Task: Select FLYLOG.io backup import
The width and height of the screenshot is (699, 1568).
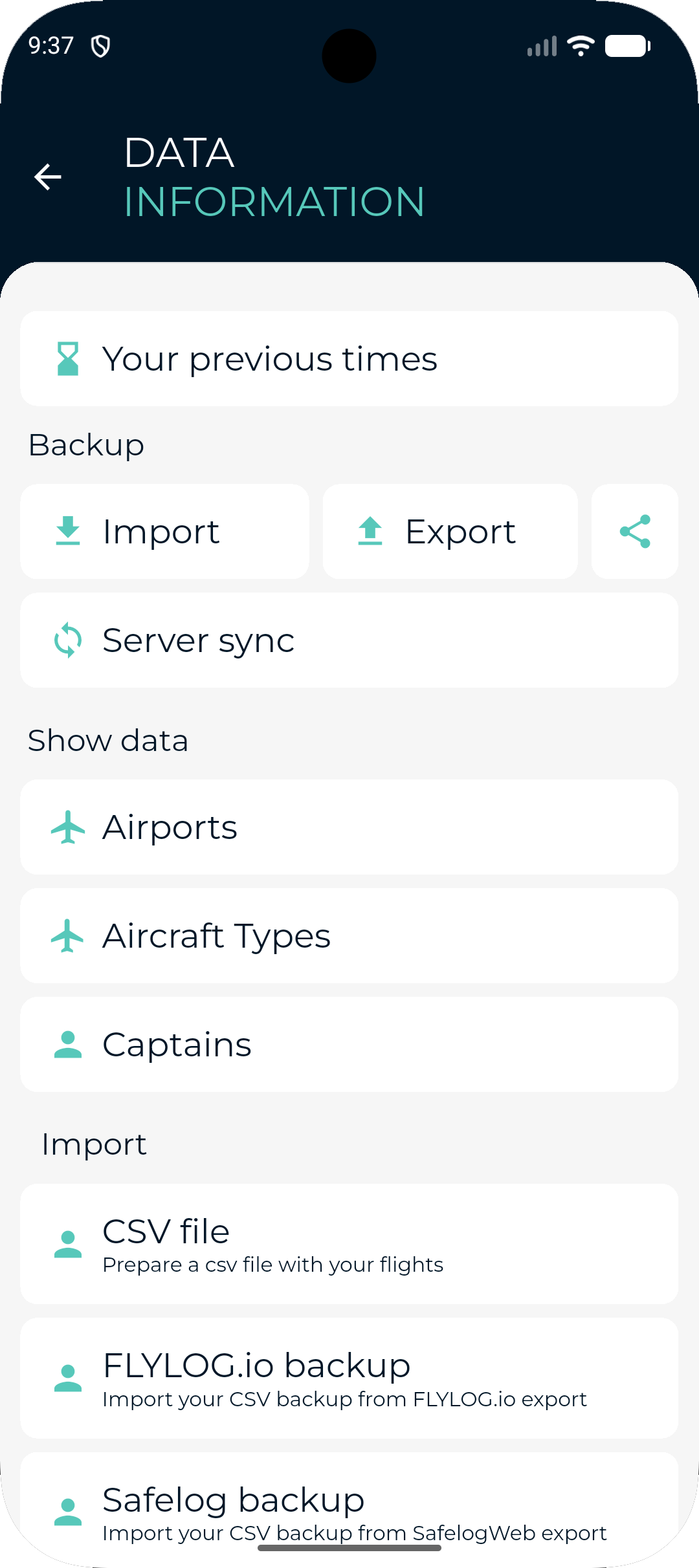Action: (349, 1378)
